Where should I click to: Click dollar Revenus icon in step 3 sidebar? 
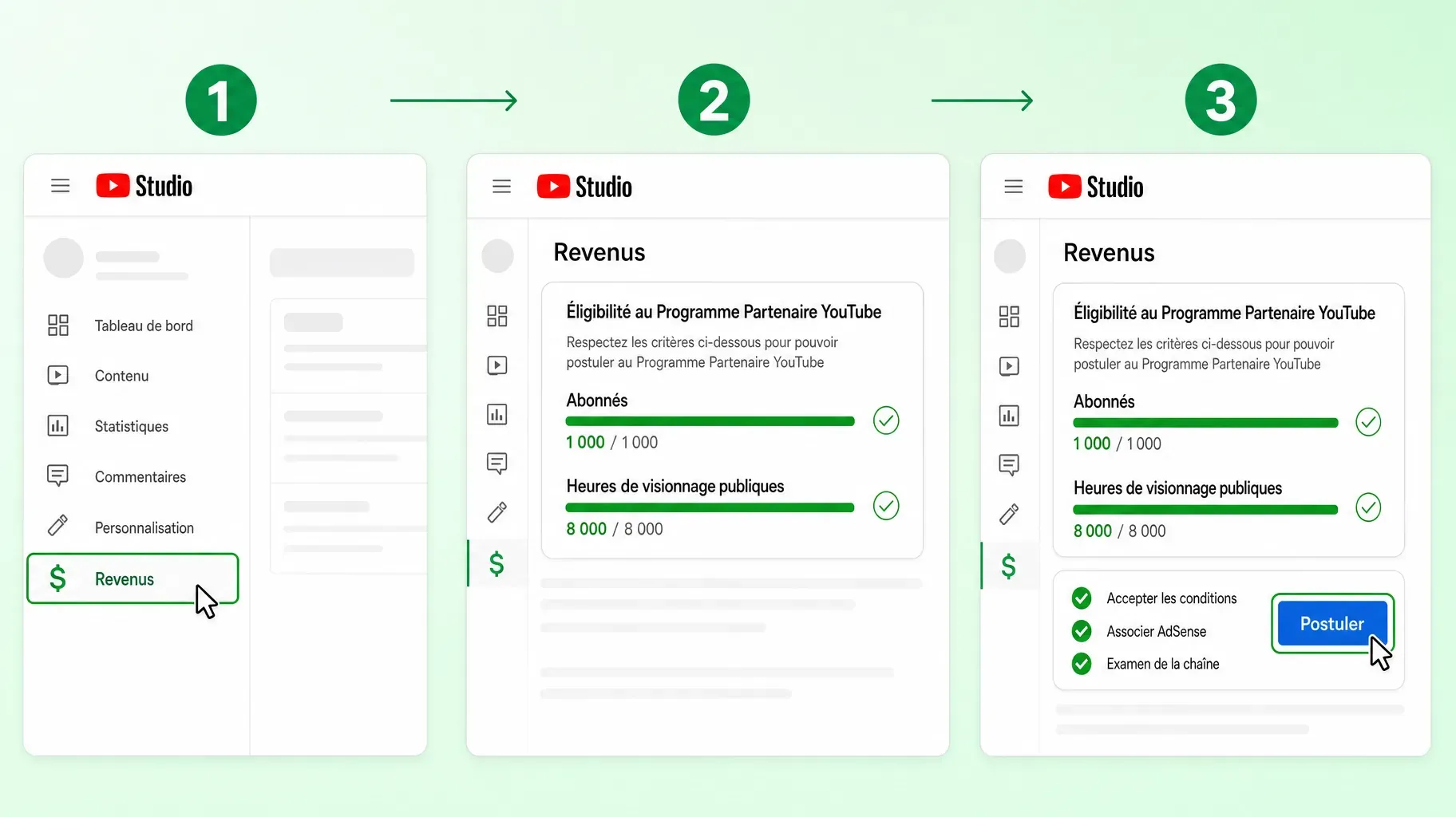pos(1009,566)
